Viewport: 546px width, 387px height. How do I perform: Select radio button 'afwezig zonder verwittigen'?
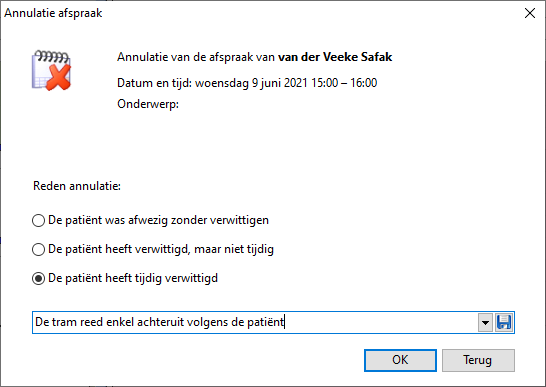[x=38, y=220]
